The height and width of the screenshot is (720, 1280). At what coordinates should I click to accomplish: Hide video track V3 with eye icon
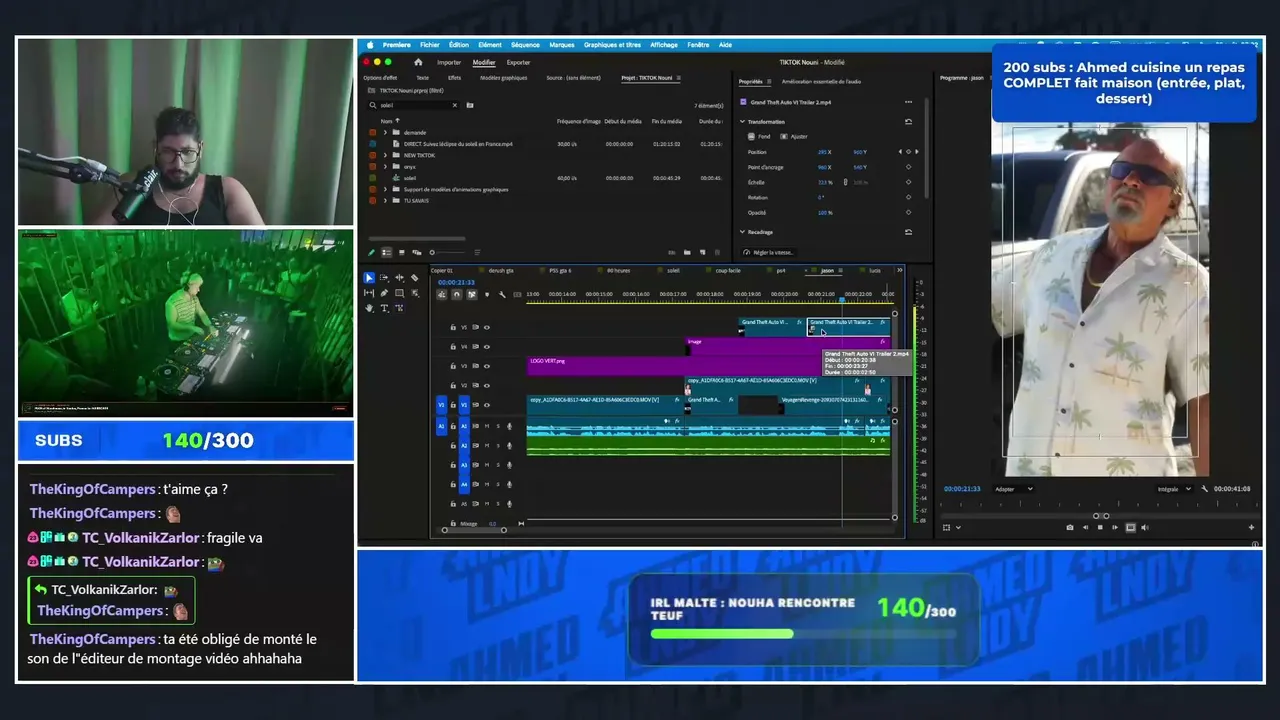point(487,366)
